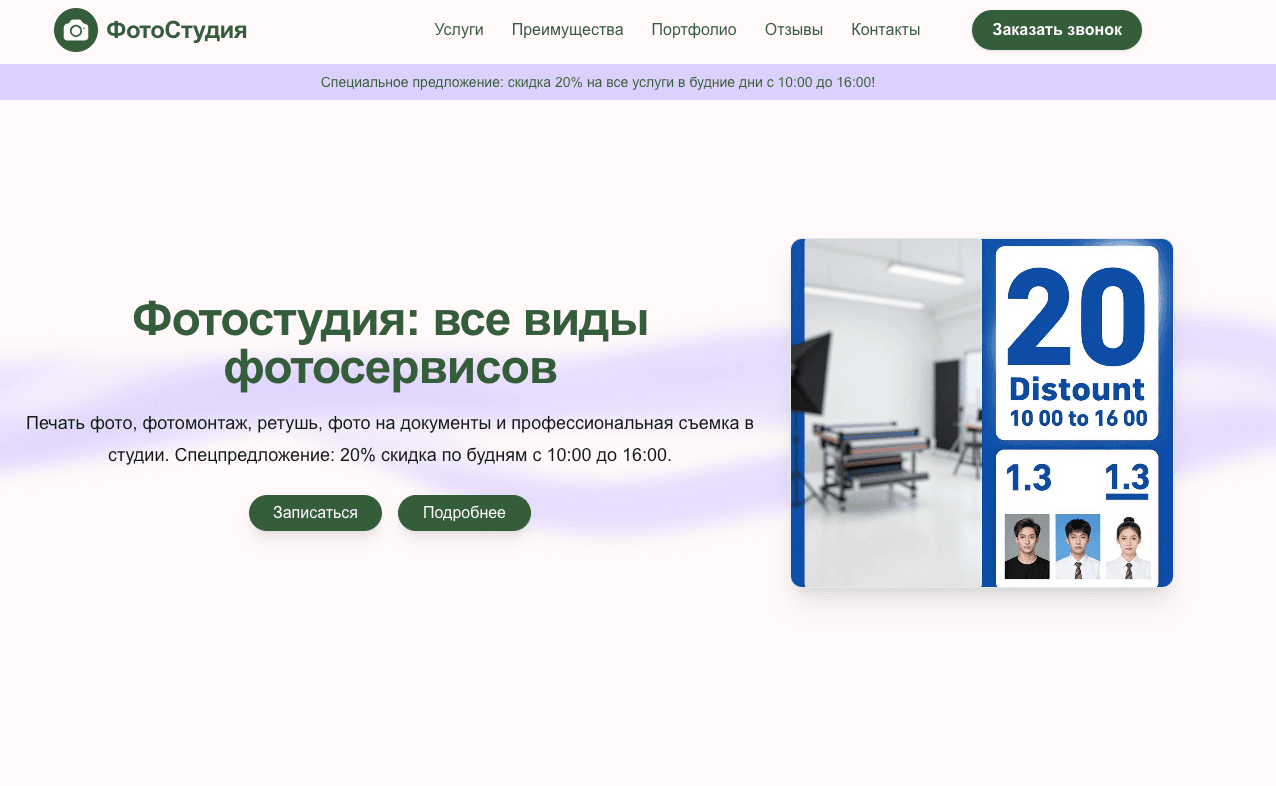Open the Контакты nav link

pos(886,30)
